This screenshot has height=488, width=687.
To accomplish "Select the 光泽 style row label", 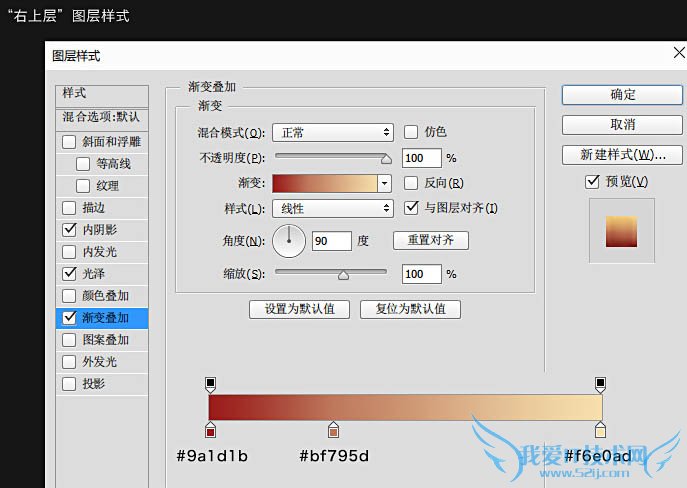I will point(93,274).
